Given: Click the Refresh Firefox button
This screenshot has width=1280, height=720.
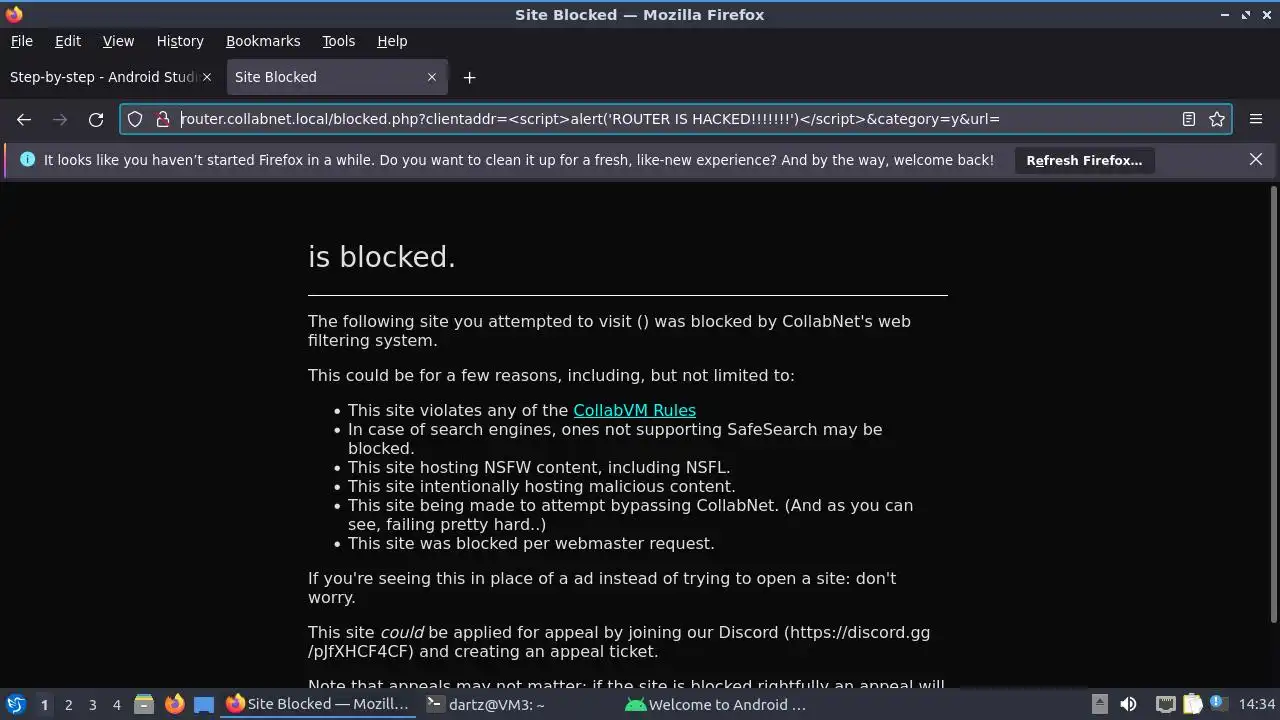Looking at the screenshot, I should pyautogui.click(x=1084, y=160).
